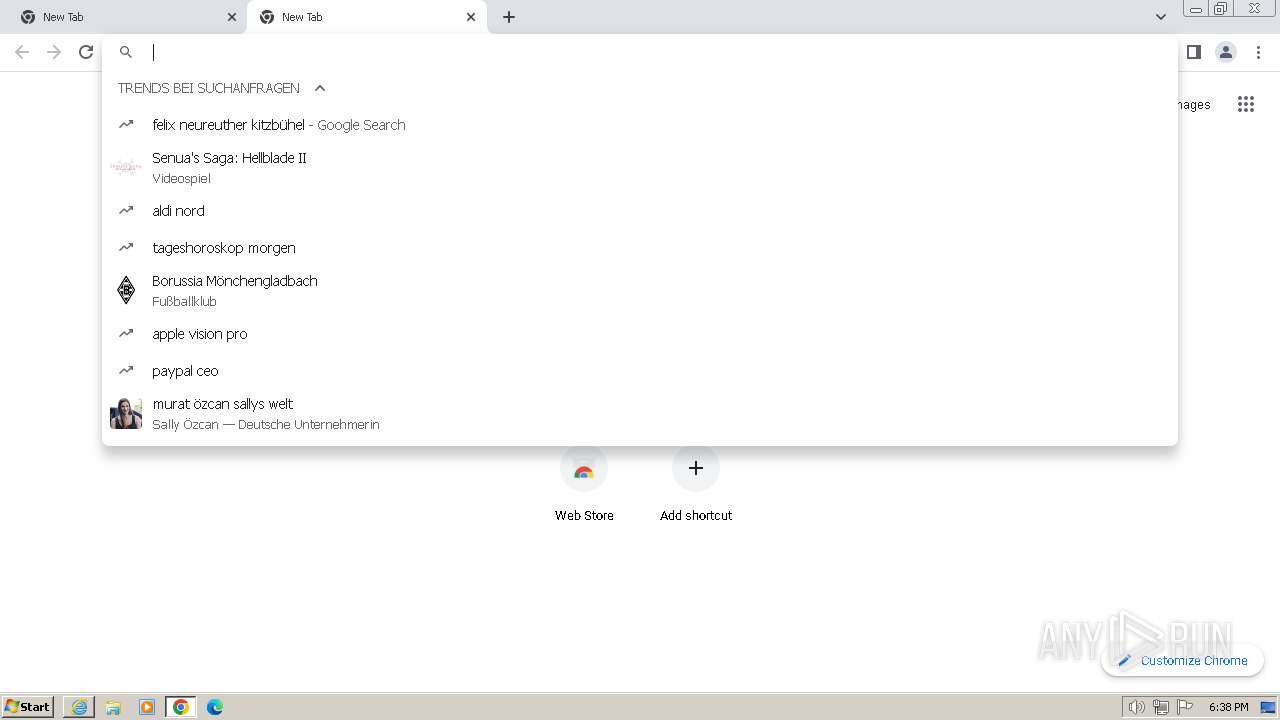Screen dimensions: 1280x720
Task: Click the network tray icon
Action: point(1161,707)
